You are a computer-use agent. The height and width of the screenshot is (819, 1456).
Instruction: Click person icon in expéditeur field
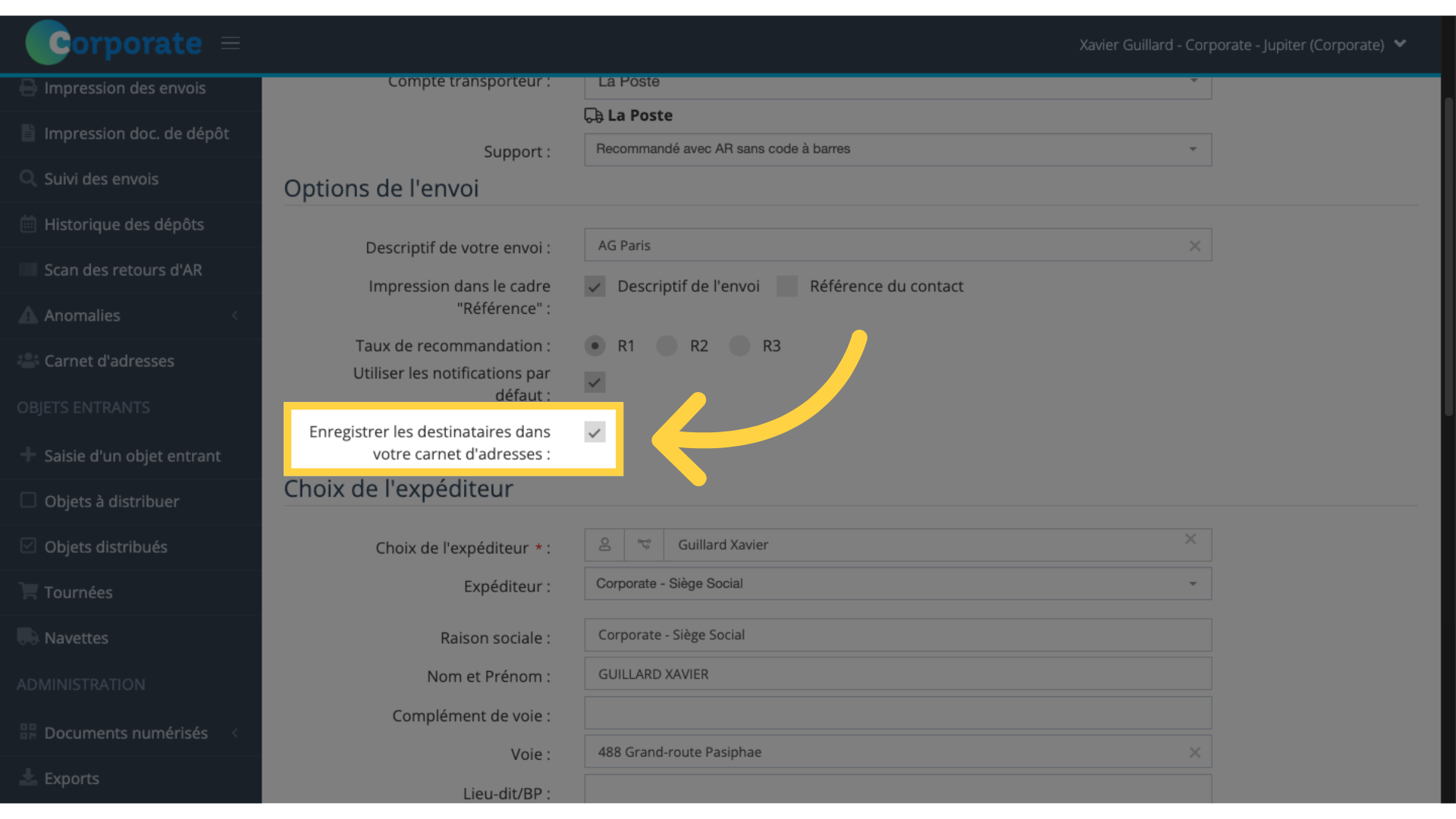[604, 544]
